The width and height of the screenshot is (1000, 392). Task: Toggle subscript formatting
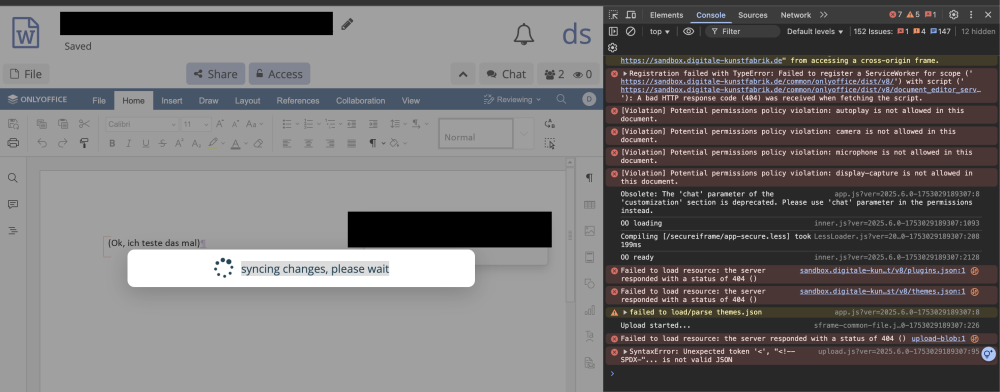(196, 143)
